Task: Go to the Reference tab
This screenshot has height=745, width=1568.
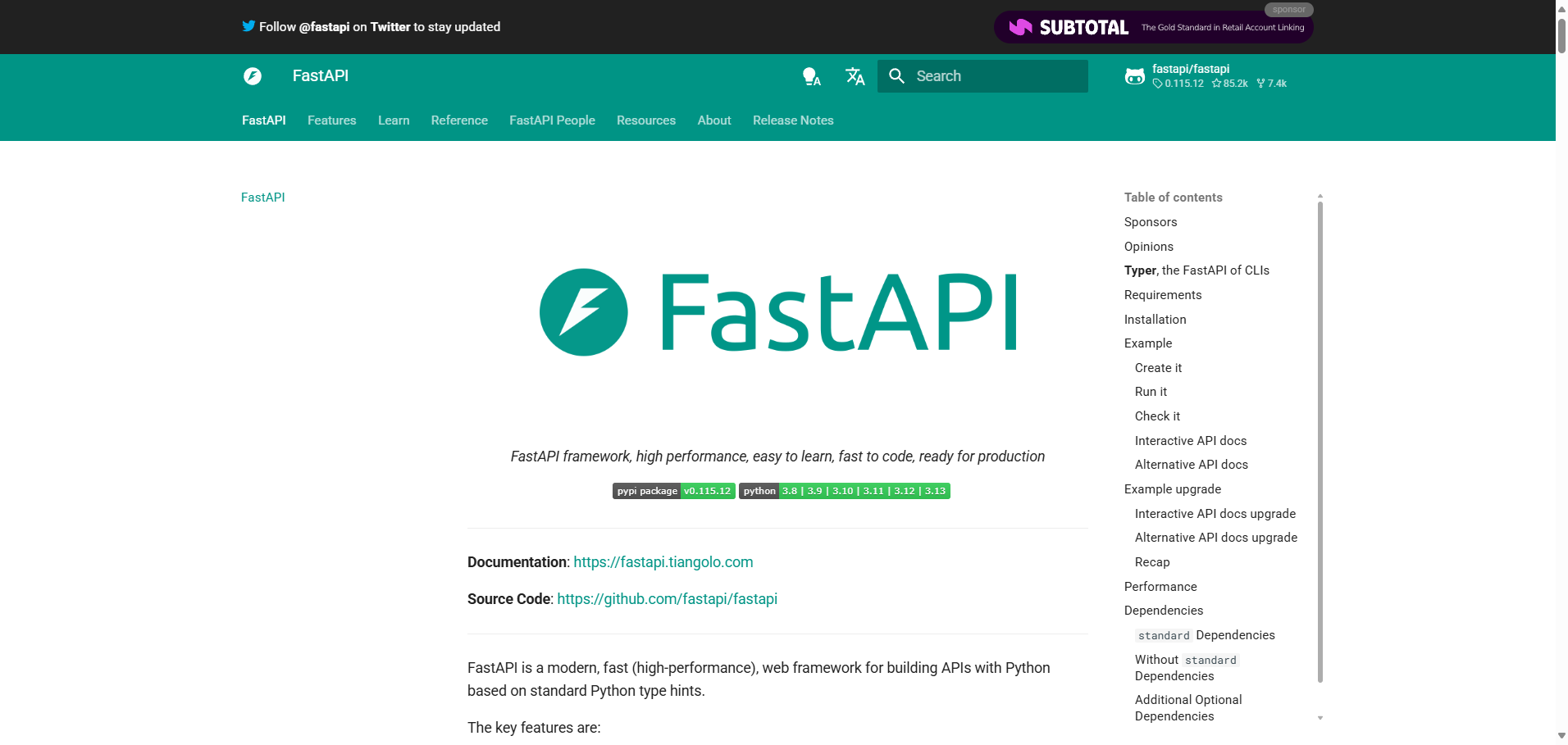Action: coord(459,120)
